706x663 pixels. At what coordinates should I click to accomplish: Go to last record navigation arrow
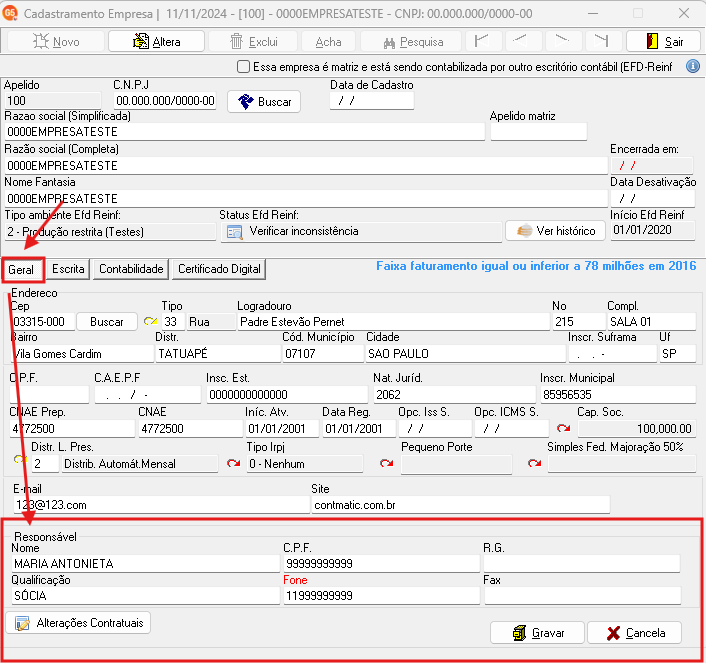point(602,41)
